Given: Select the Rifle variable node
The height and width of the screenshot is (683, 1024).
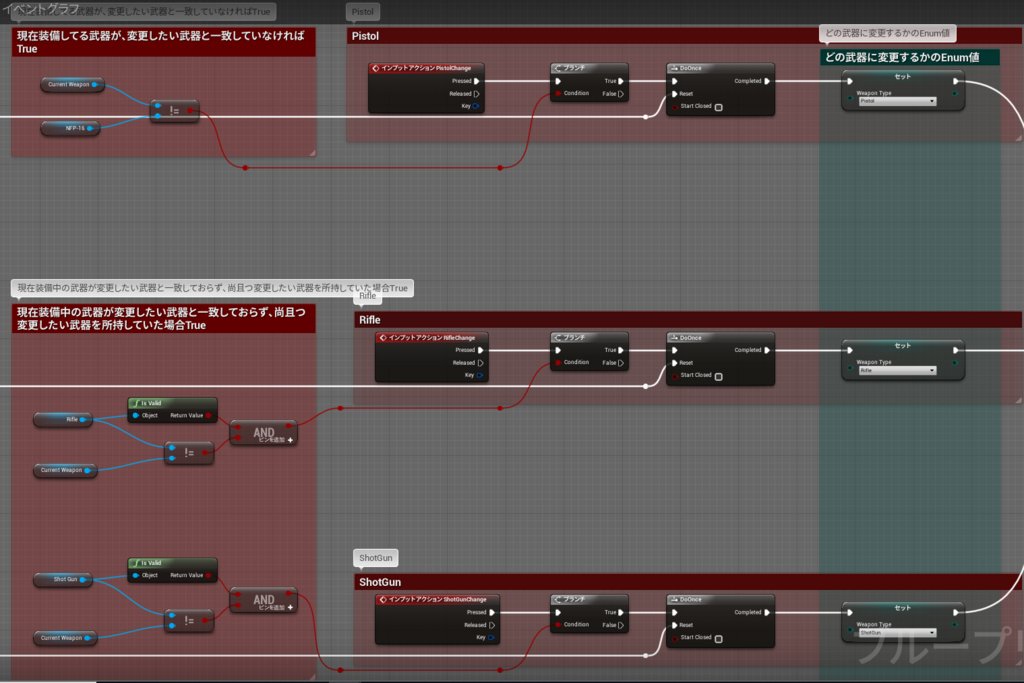Looking at the screenshot, I should tap(63, 419).
